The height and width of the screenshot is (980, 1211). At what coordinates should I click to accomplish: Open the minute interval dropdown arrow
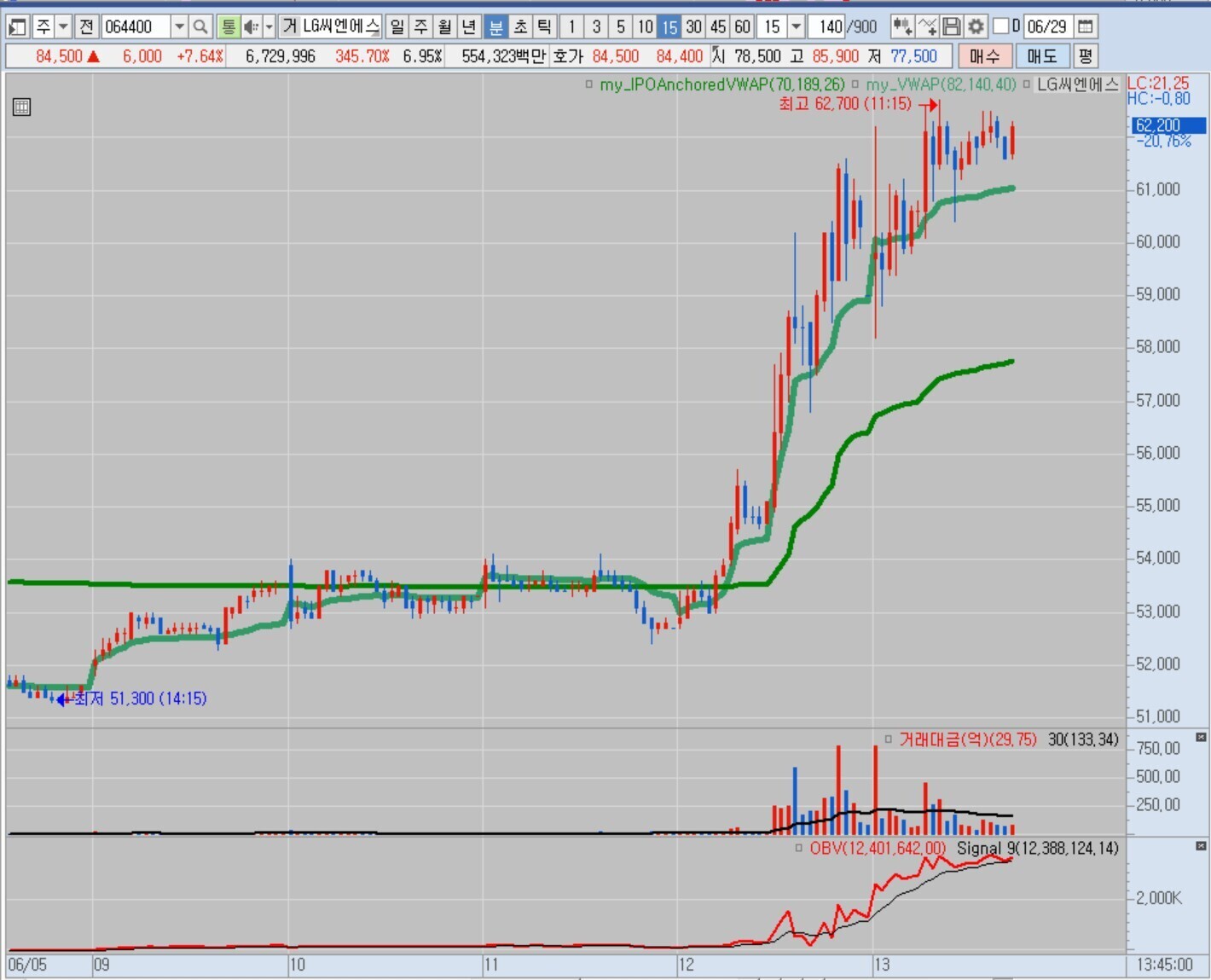click(796, 27)
